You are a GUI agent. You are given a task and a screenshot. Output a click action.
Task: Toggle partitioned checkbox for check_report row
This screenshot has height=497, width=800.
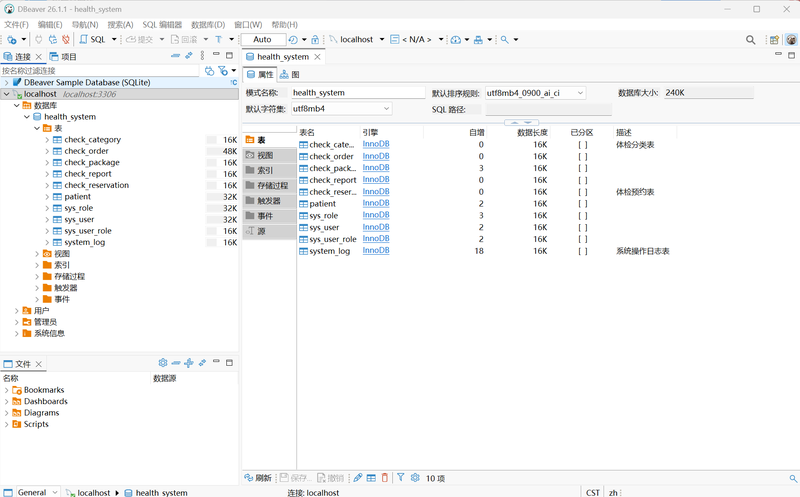tap(583, 180)
